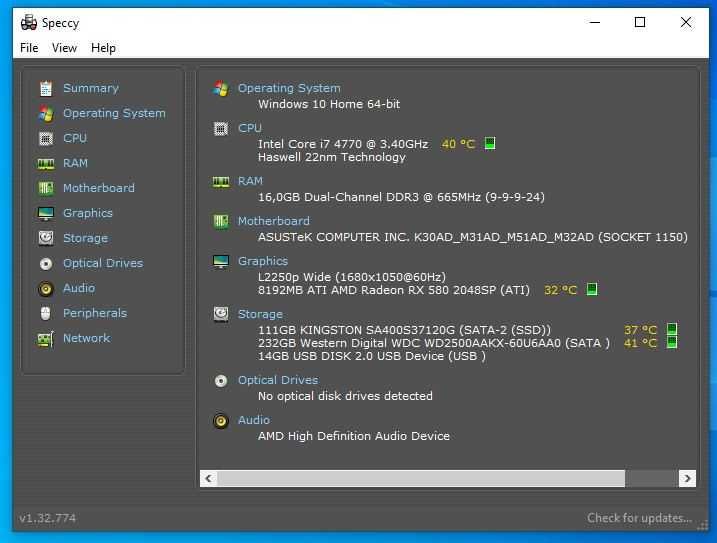The height and width of the screenshot is (543, 717).
Task: Click the green GPU temperature indicator icon
Action: point(592,289)
